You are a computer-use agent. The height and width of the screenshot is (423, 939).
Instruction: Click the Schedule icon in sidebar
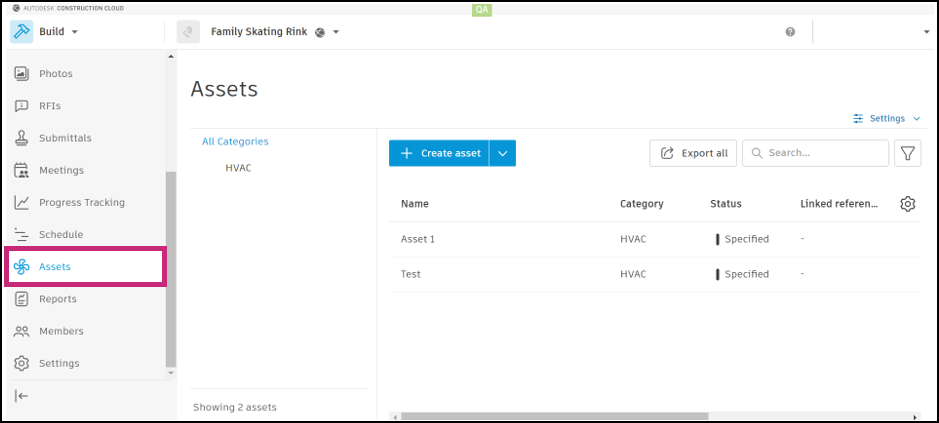21,234
